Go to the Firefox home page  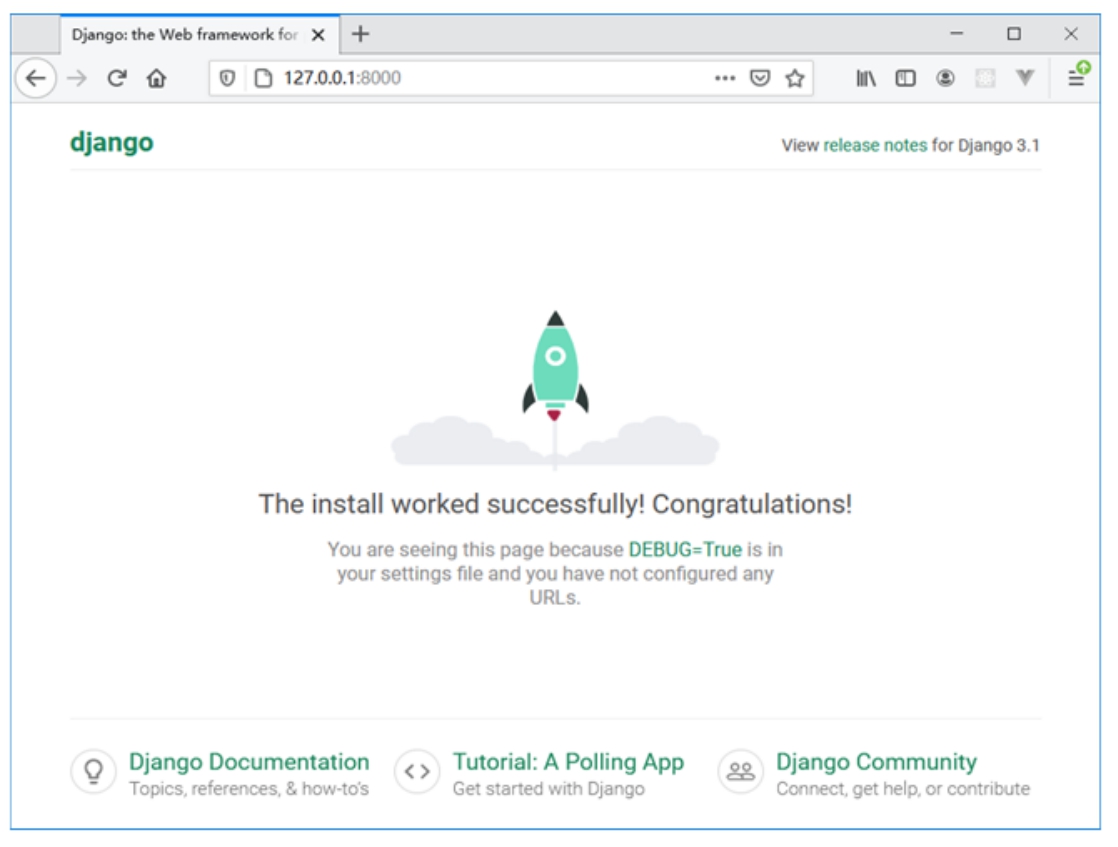coord(157,78)
